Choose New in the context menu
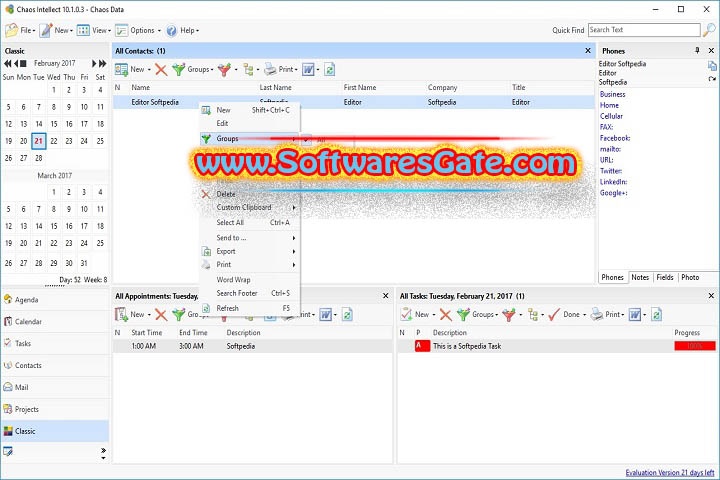This screenshot has width=720, height=480. pos(250,110)
